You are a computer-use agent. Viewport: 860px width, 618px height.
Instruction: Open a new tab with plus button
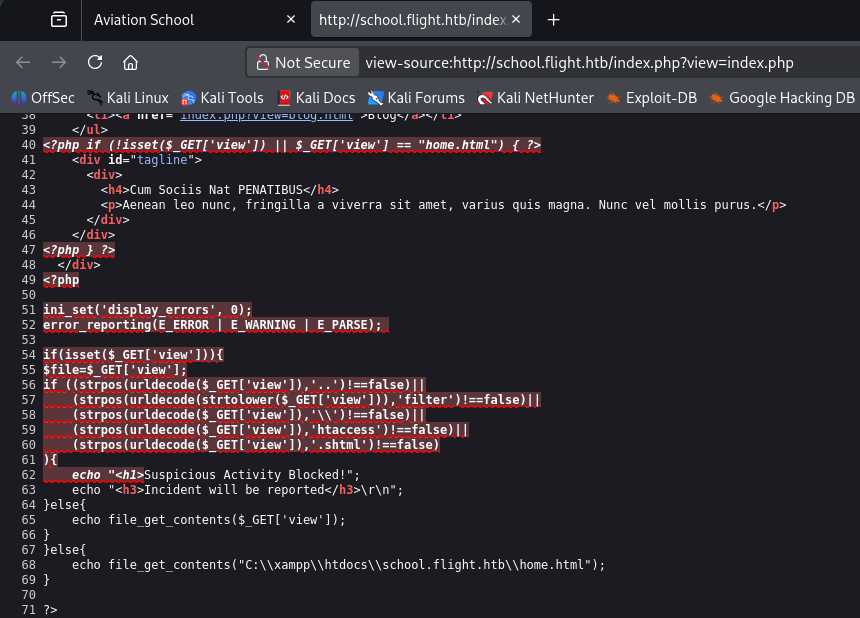click(553, 20)
